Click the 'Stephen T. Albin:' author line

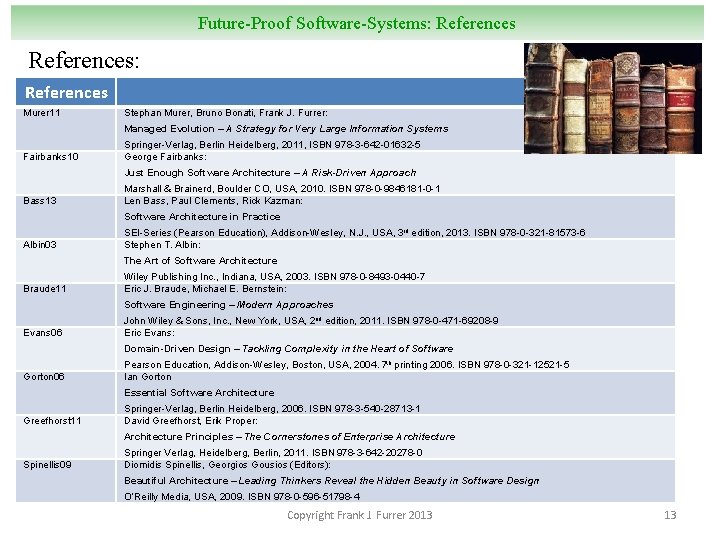(x=162, y=245)
